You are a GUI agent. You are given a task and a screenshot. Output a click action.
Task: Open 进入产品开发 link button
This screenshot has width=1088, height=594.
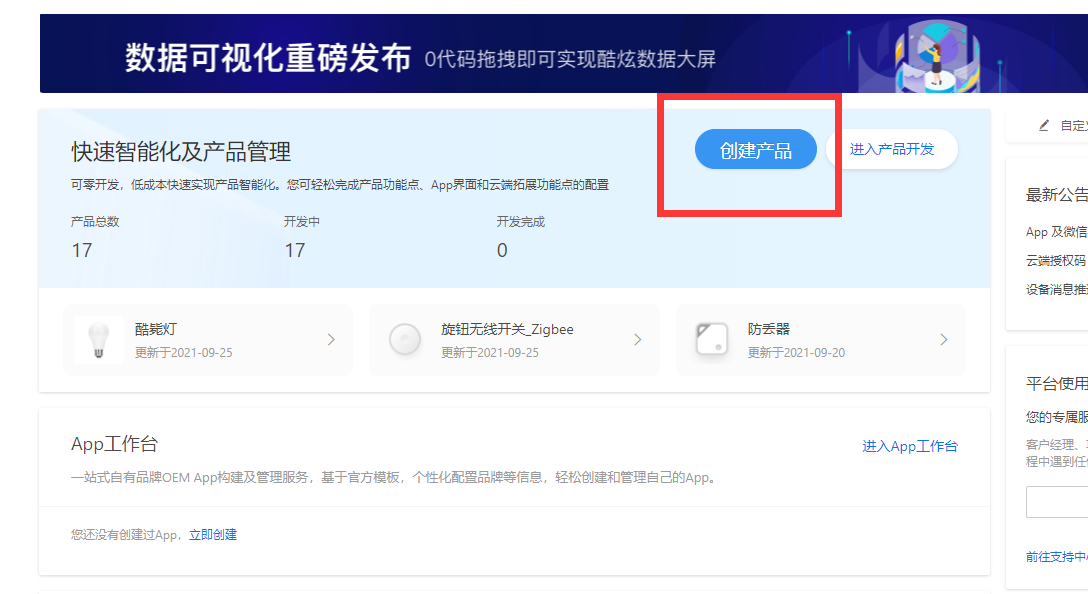pyautogui.click(x=892, y=149)
